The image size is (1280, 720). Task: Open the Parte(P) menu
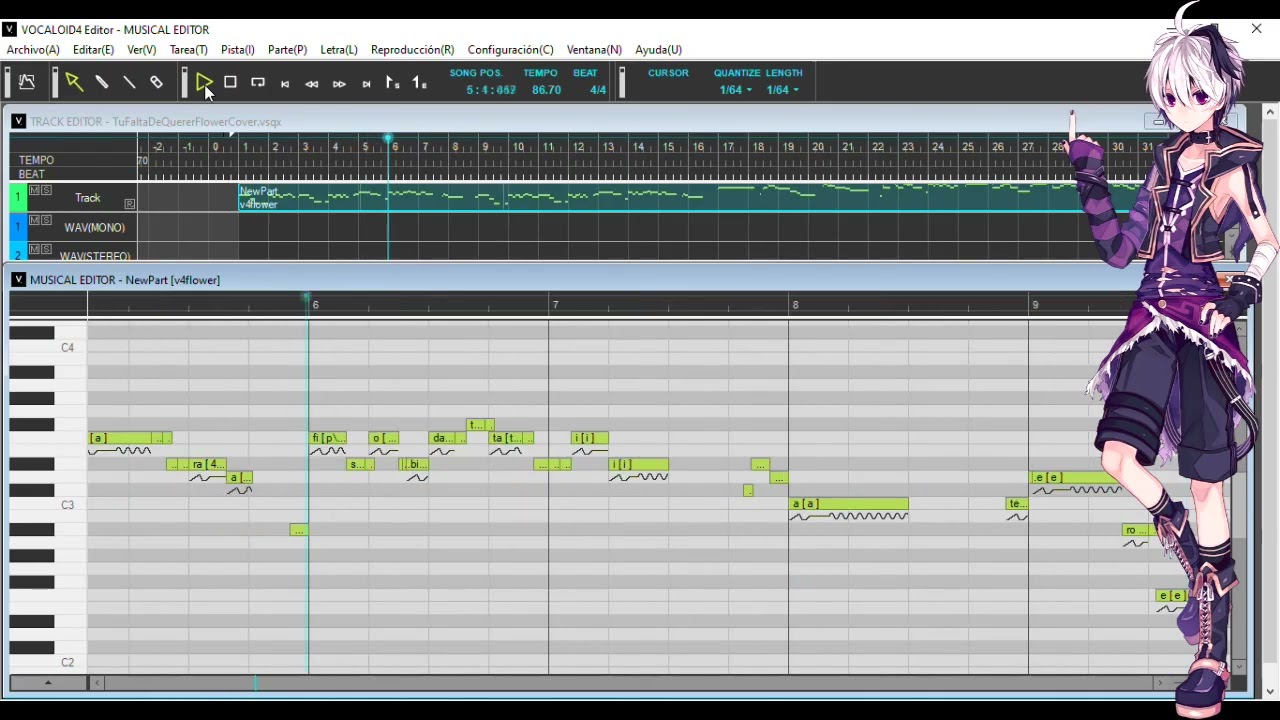click(x=287, y=49)
